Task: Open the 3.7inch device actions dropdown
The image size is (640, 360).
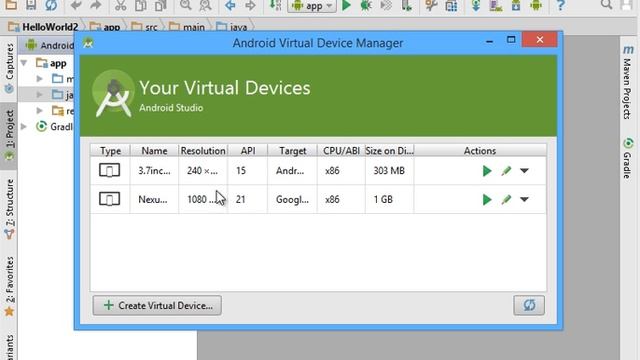Action: click(524, 171)
